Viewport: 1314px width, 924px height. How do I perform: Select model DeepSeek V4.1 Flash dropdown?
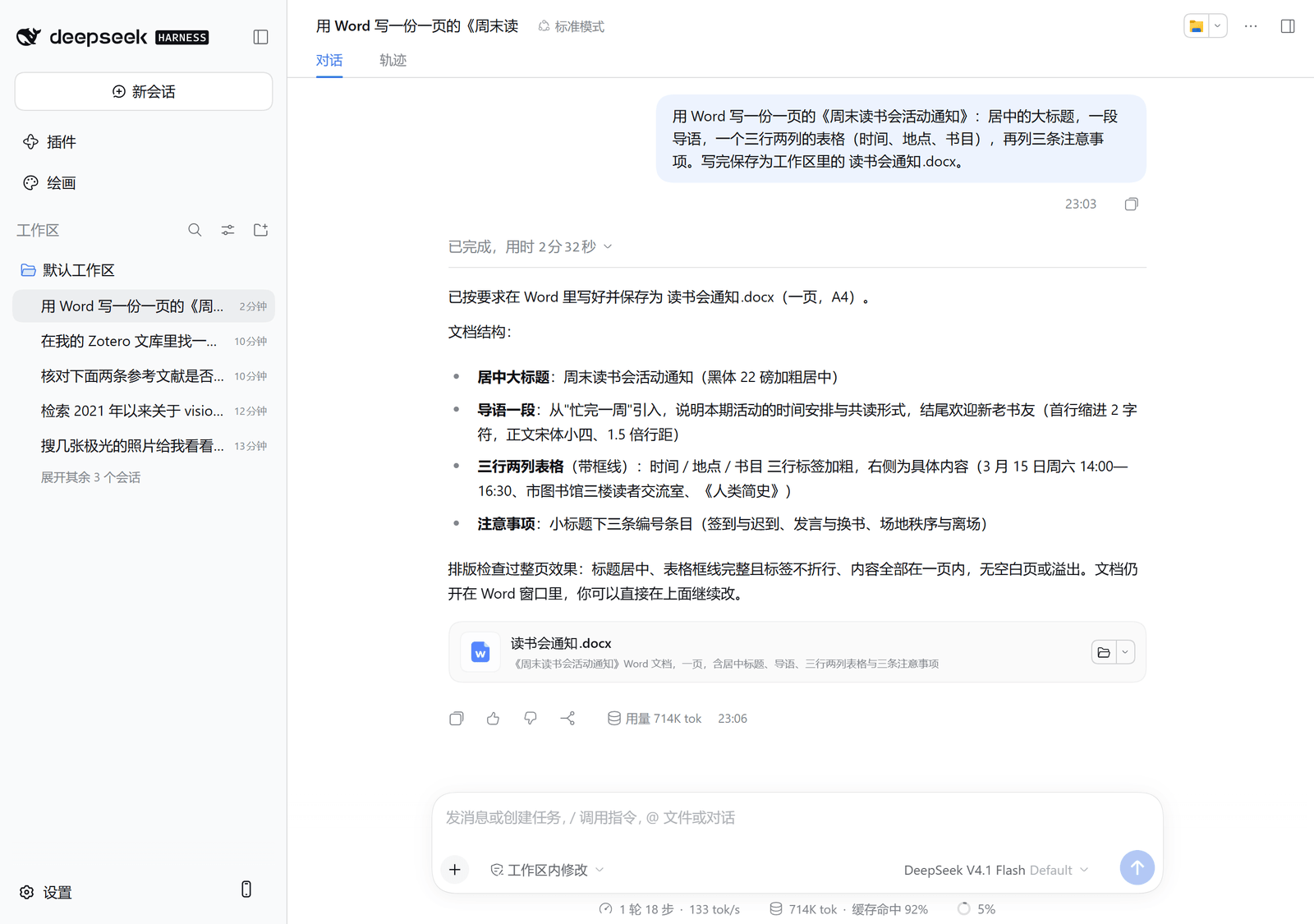996,870
